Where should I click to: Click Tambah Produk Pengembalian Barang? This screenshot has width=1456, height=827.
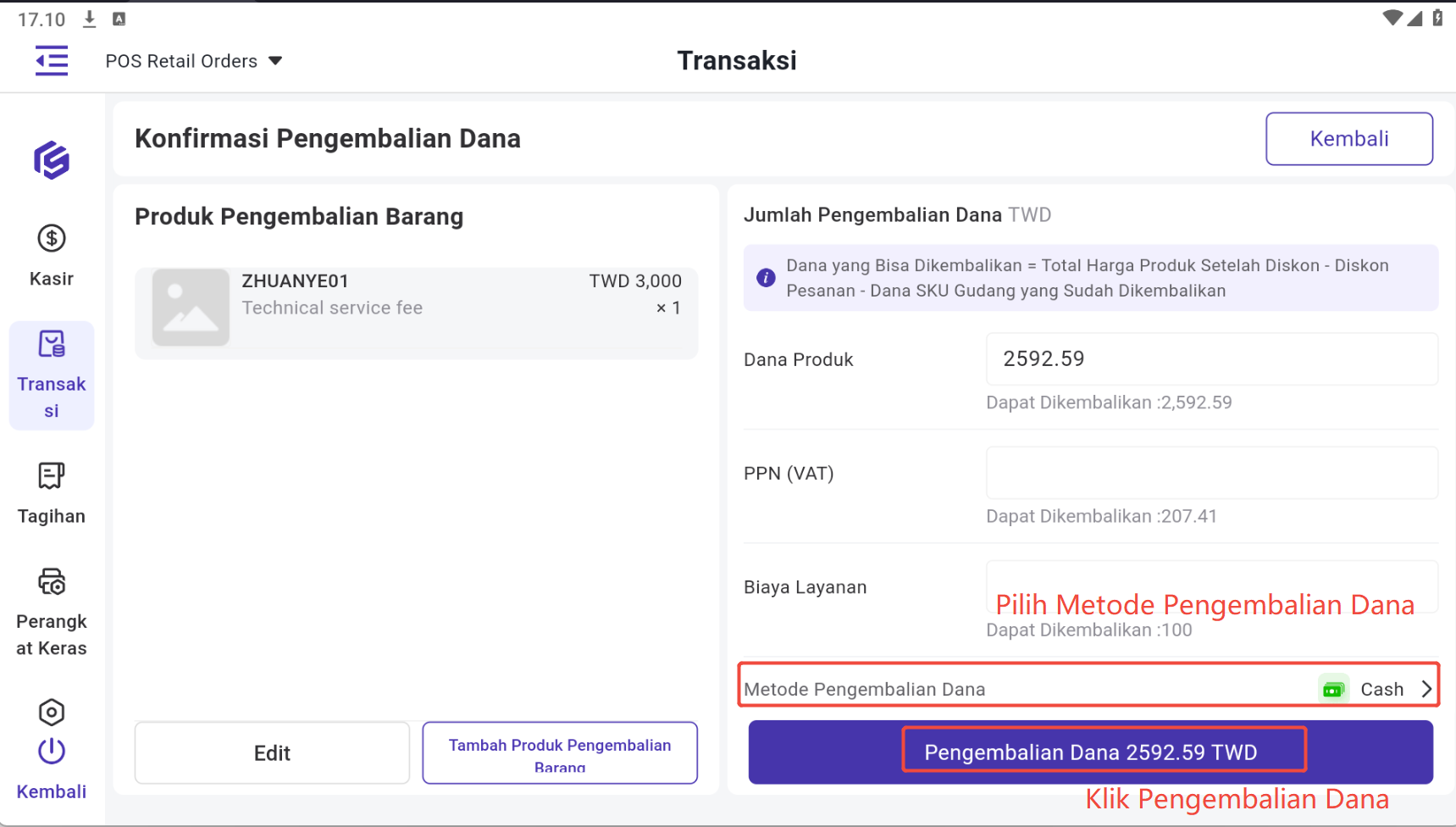(x=560, y=753)
